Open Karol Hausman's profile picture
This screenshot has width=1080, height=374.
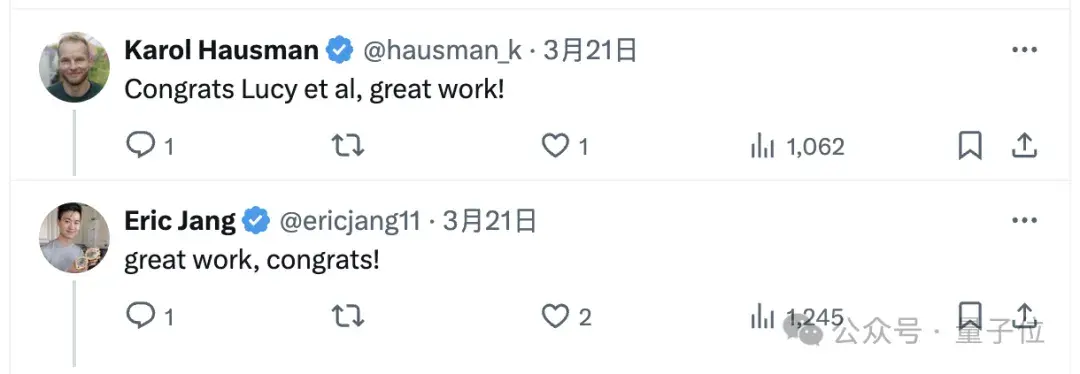(x=74, y=67)
